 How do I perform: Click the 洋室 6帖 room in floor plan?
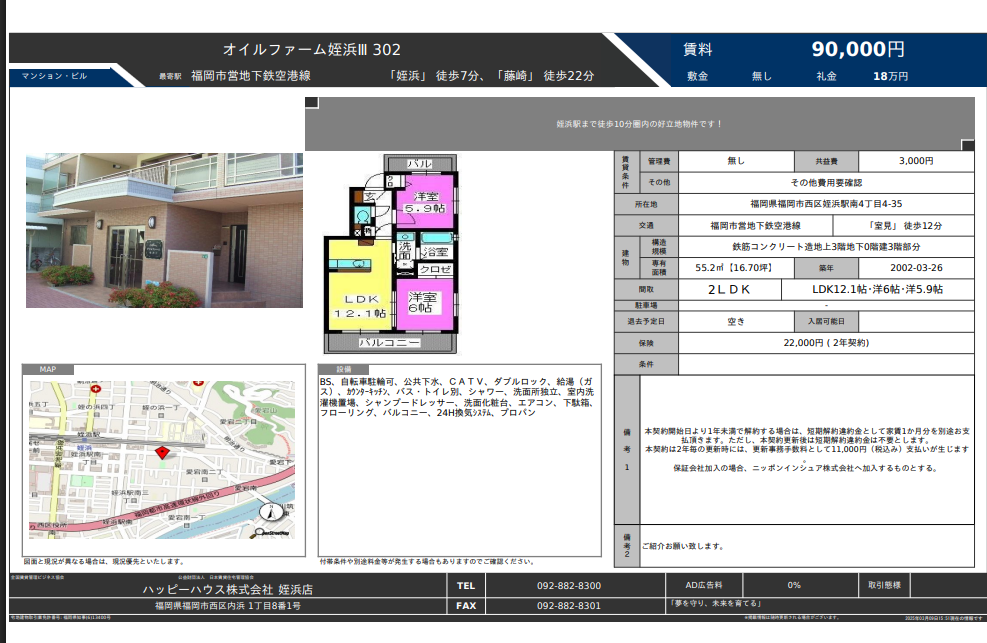point(424,304)
